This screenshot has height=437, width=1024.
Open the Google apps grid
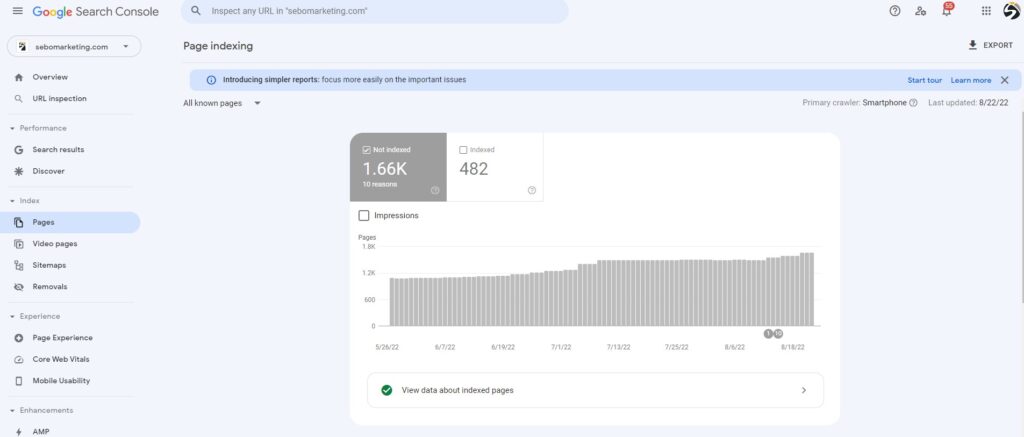click(x=986, y=11)
